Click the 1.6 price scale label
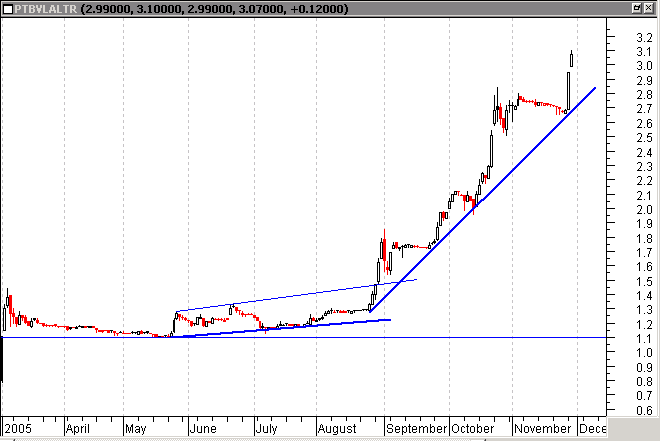 (x=644, y=267)
